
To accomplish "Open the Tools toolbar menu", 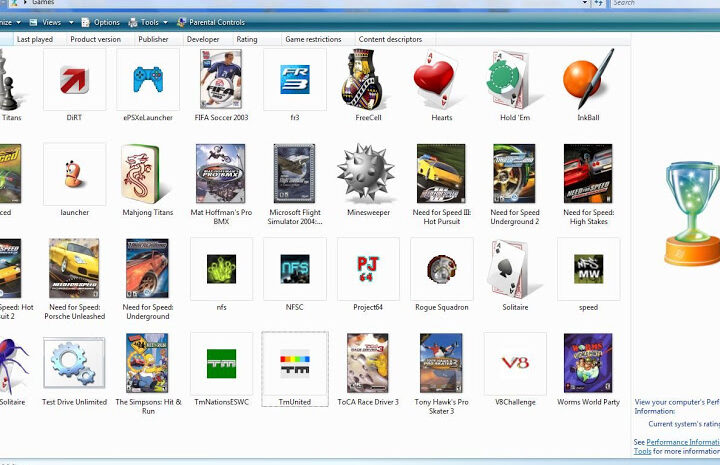I will coord(144,22).
